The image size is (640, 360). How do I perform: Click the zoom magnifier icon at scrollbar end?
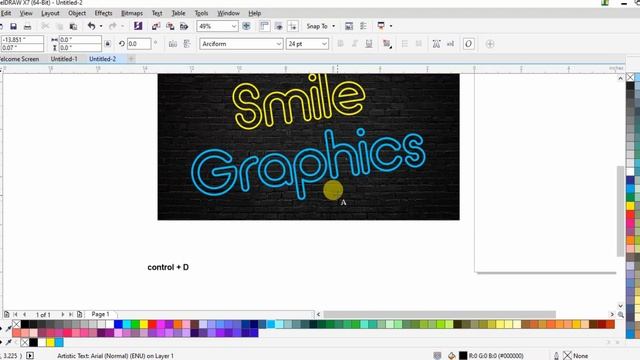620,314
